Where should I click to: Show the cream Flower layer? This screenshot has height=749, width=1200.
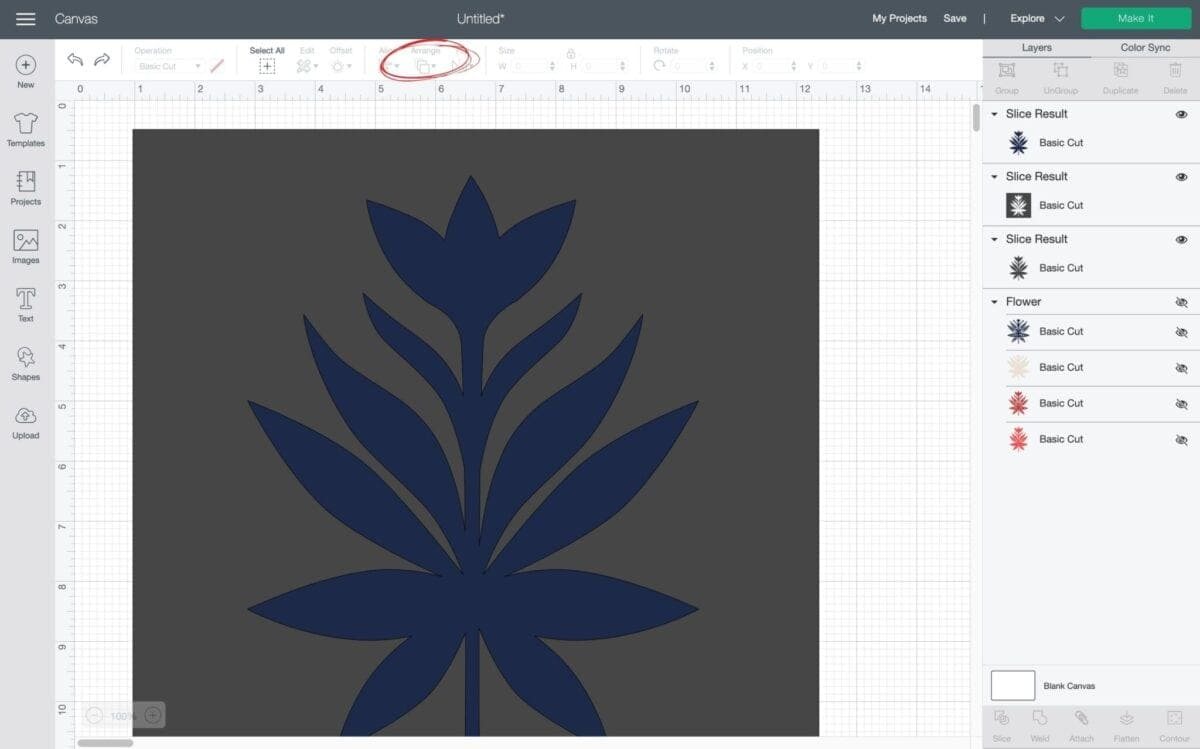pyautogui.click(x=1181, y=368)
